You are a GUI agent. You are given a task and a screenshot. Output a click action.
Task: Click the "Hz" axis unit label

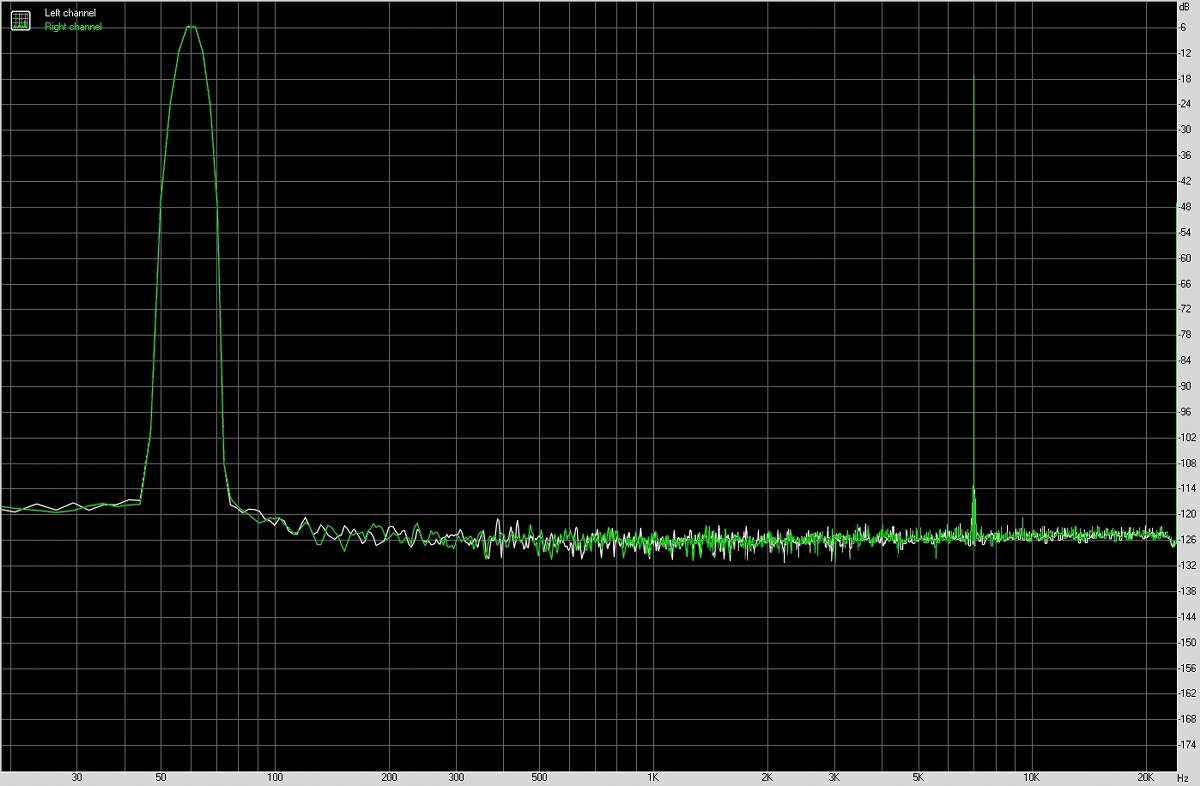(1184, 777)
